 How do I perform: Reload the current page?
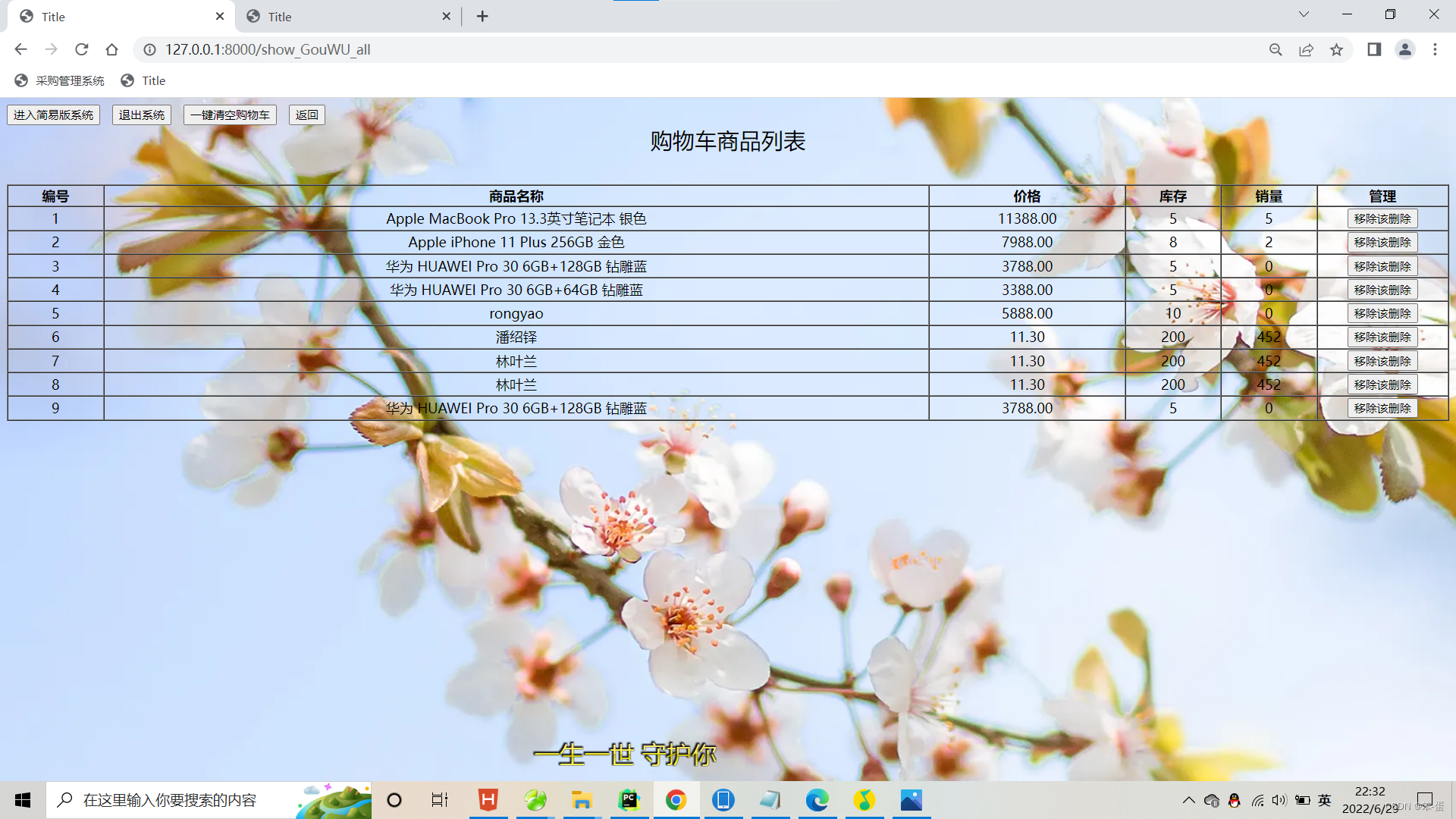point(81,49)
